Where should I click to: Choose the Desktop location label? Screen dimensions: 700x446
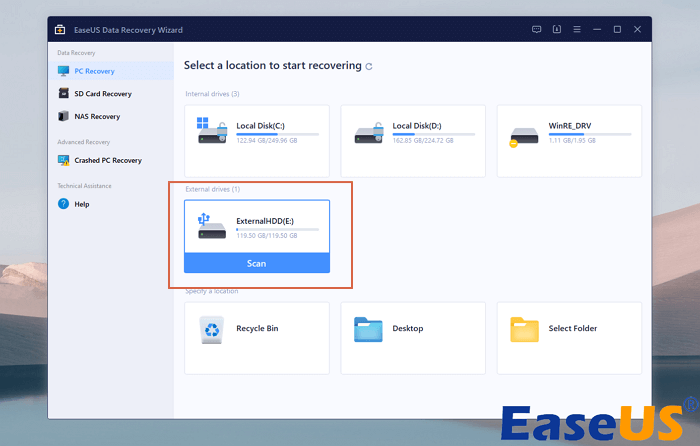(408, 329)
